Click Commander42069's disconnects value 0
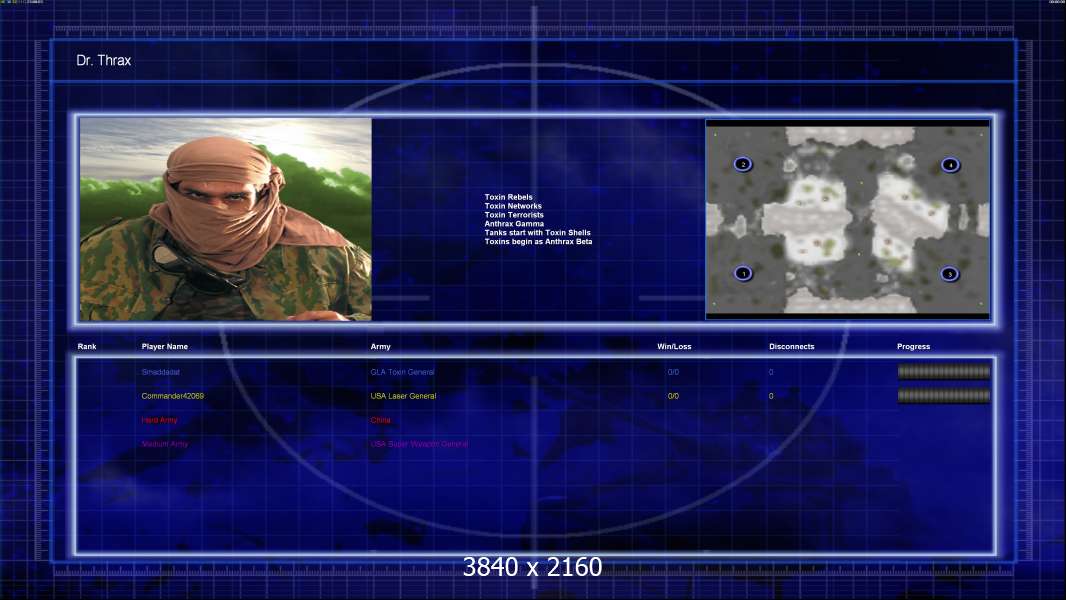1066x600 pixels. coord(771,396)
